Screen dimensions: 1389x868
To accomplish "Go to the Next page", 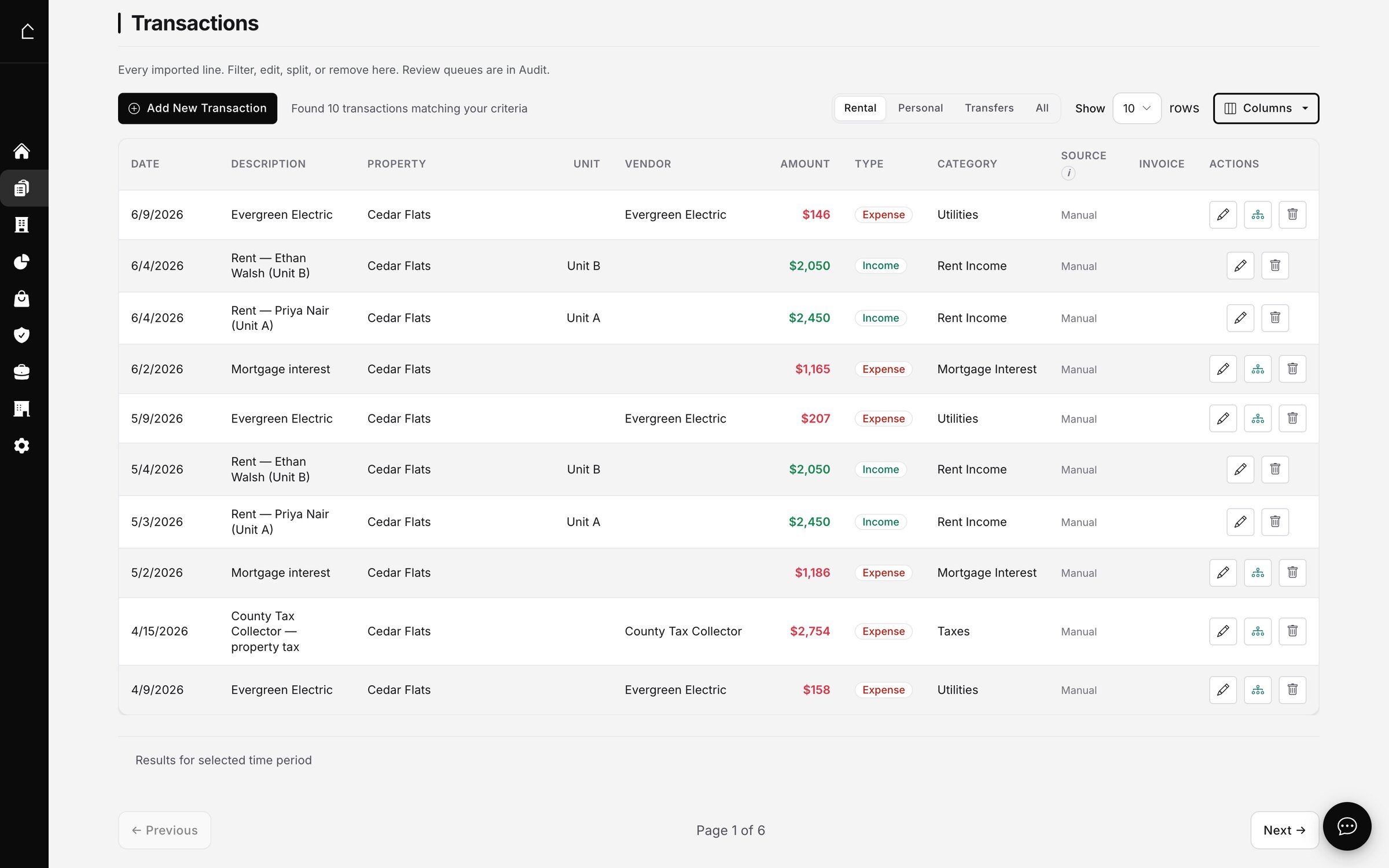I will point(1284,830).
